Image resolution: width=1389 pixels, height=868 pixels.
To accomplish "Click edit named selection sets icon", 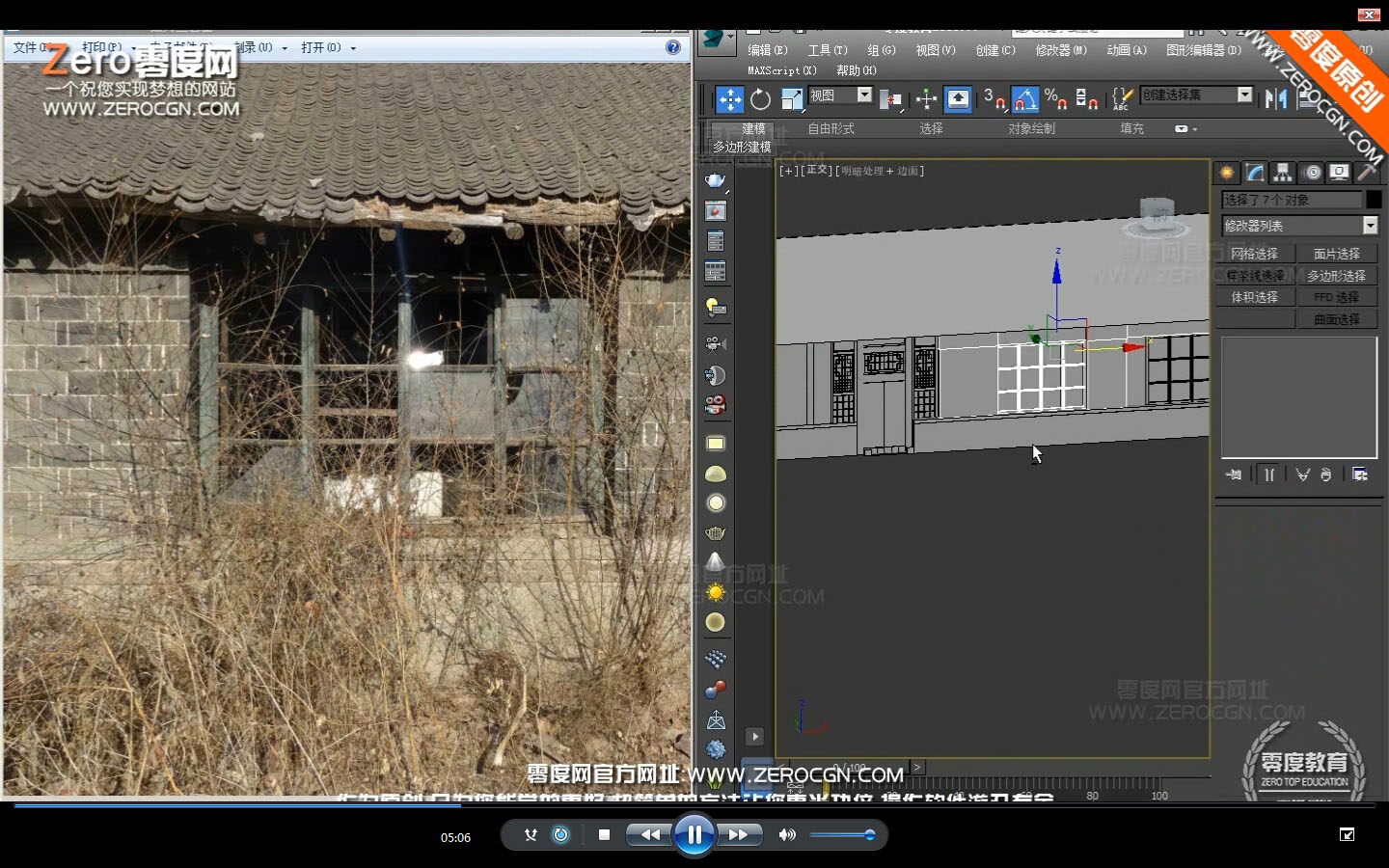I will [1122, 98].
